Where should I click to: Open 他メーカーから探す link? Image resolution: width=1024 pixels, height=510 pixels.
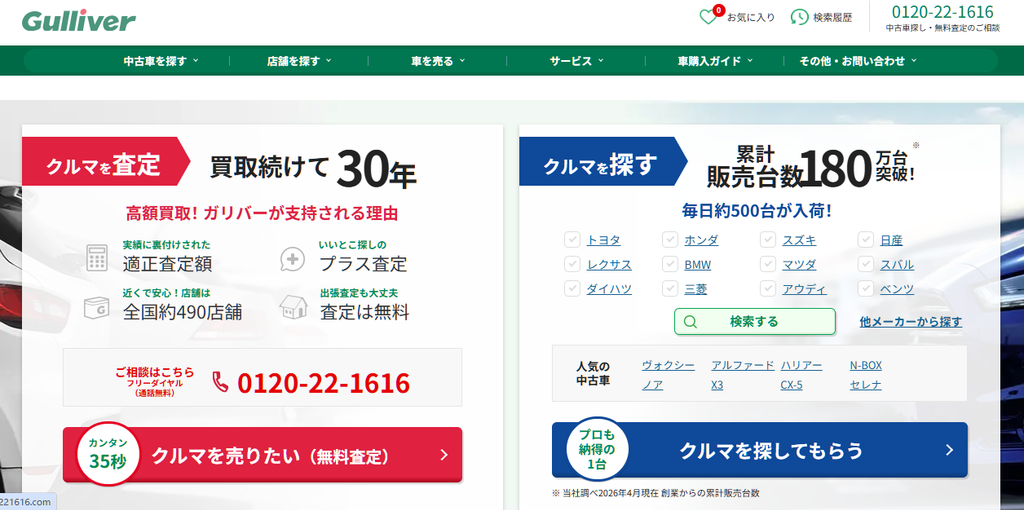[x=911, y=322]
